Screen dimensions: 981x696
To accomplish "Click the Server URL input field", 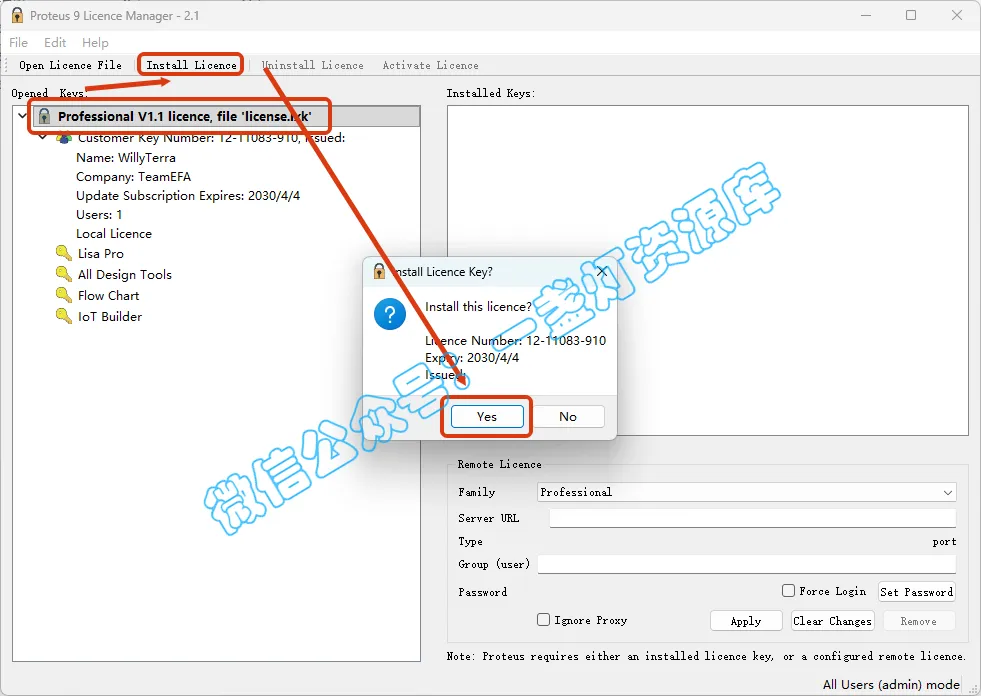I will pos(753,518).
